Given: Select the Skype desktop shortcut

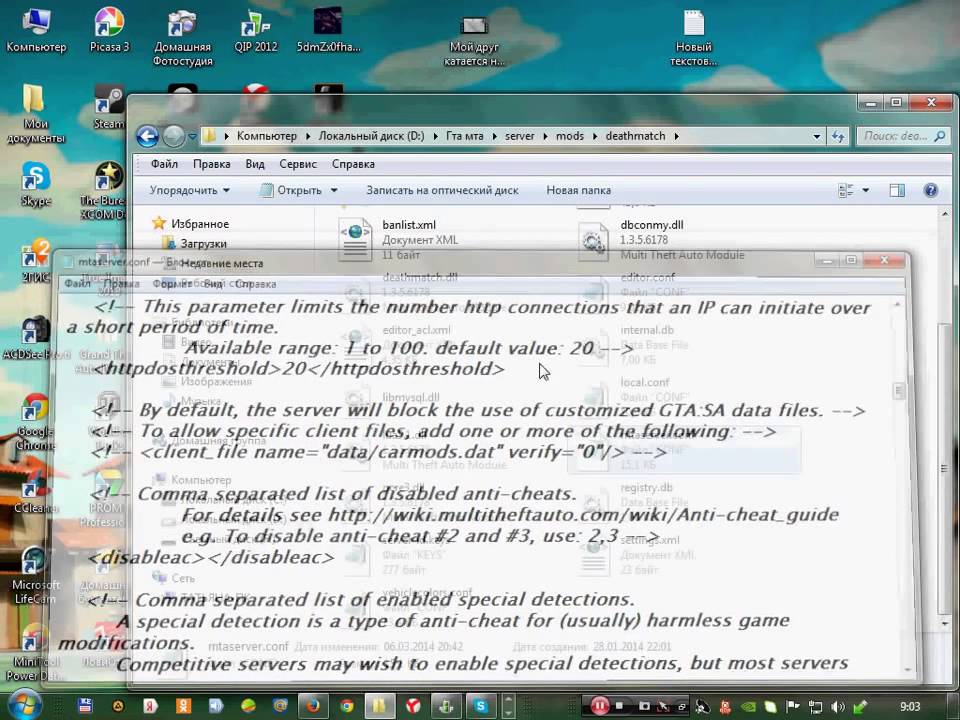Looking at the screenshot, I should 36,184.
